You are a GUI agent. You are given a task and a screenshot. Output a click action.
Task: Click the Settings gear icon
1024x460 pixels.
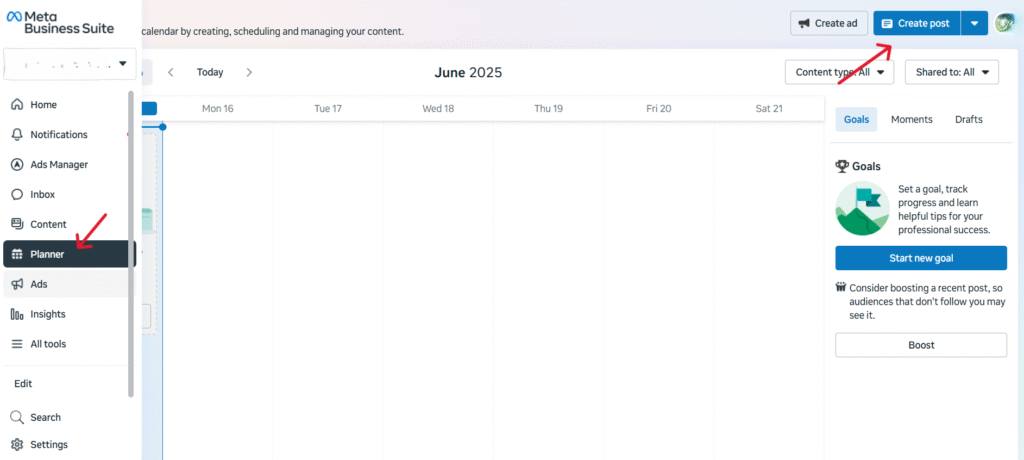click(x=17, y=445)
